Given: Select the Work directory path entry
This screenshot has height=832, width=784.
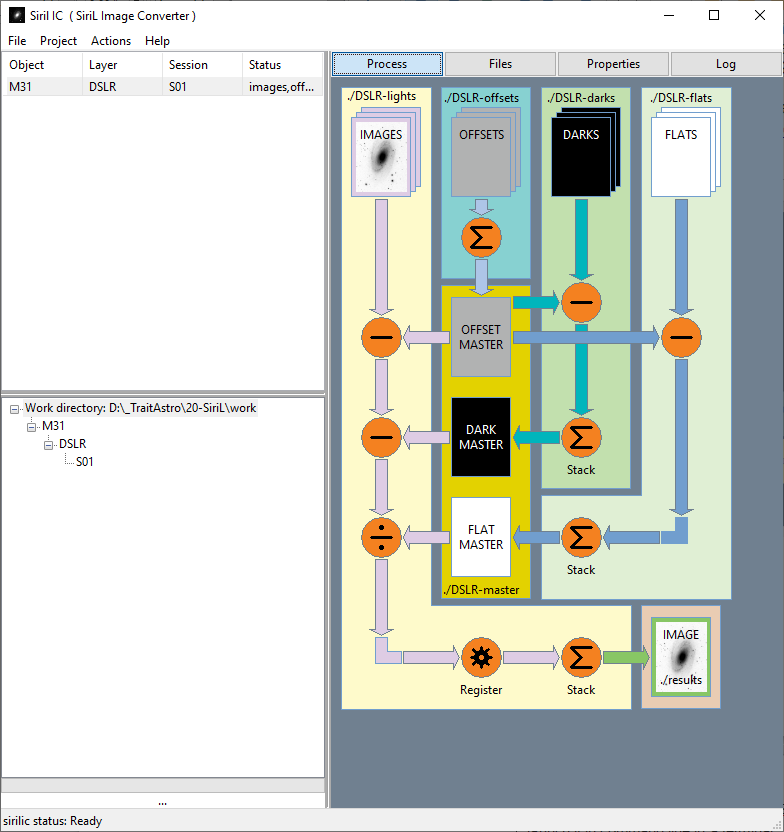Looking at the screenshot, I should (141, 408).
